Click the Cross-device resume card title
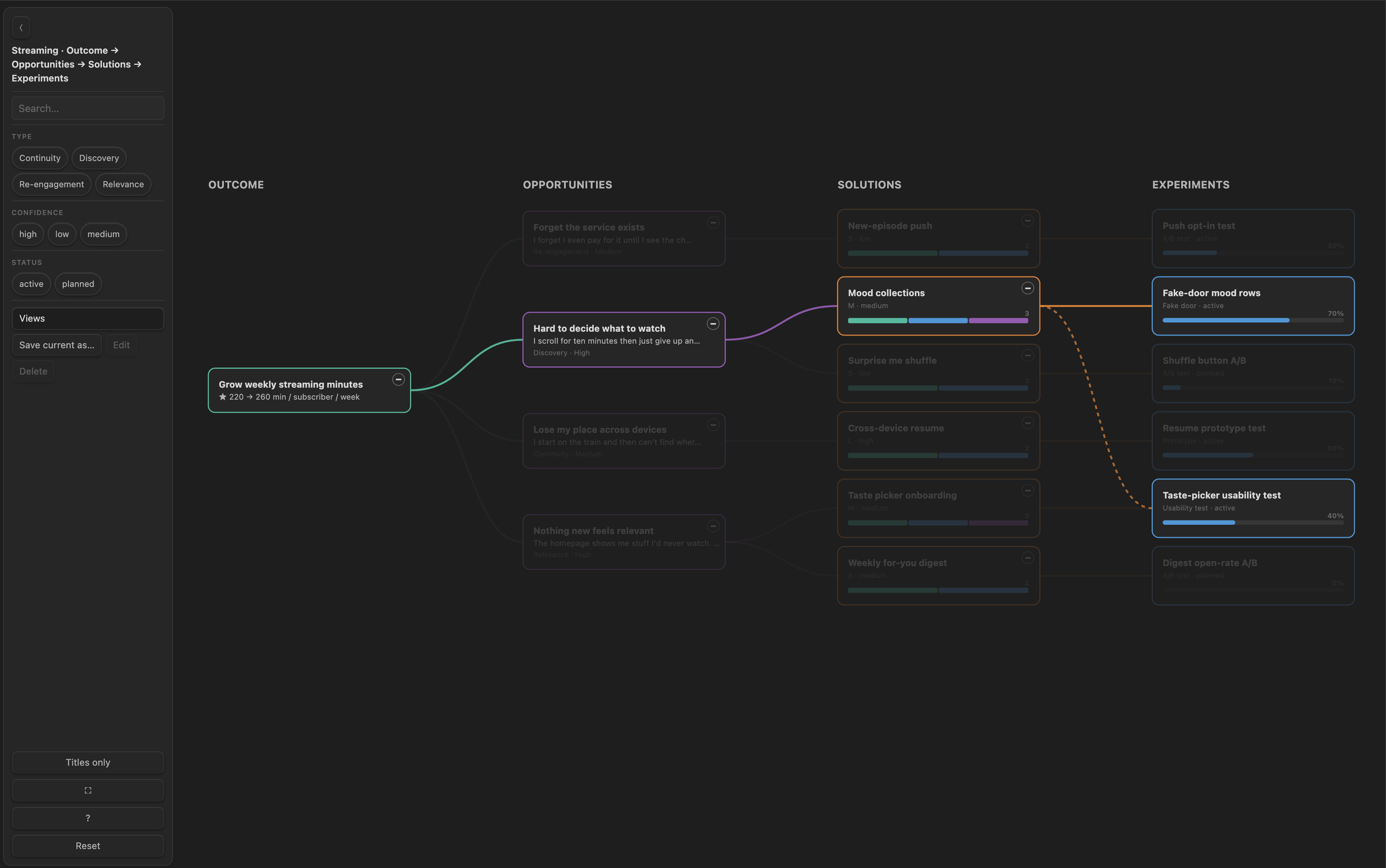 895,428
